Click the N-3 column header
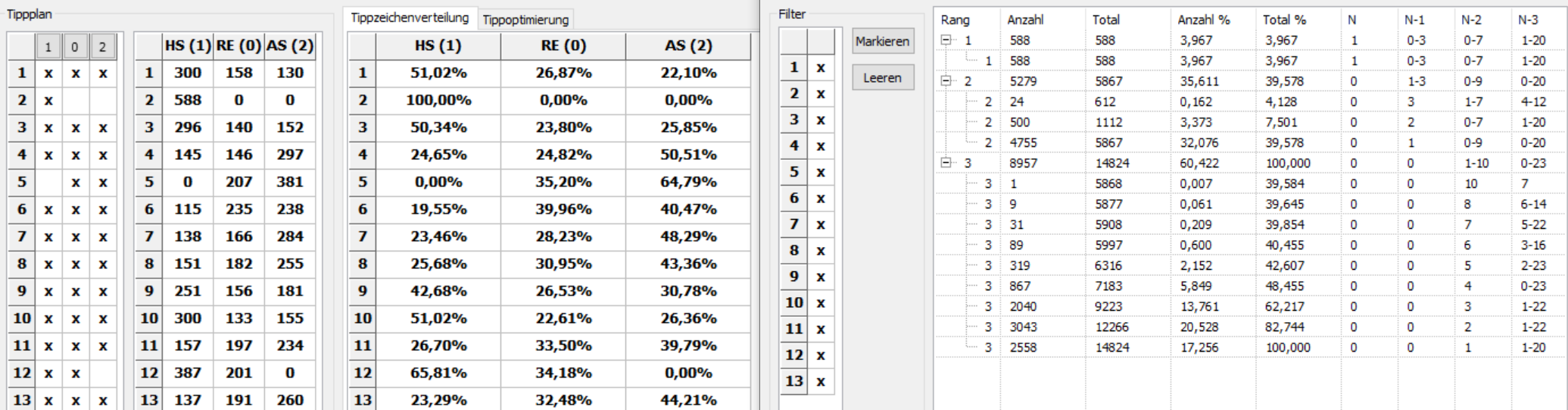1568x410 pixels. (x=1528, y=20)
